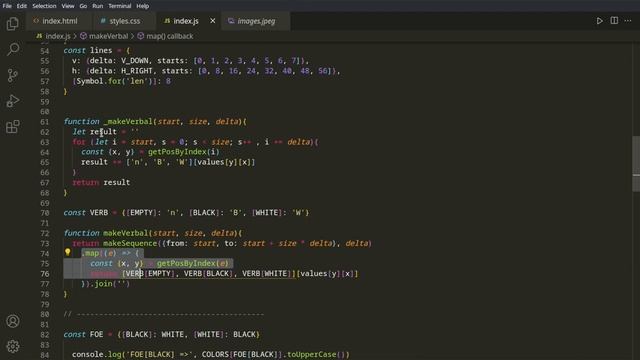Viewport: 640px width, 360px height.
Task: Click index.js in the breadcrumb path
Action: coord(58,36)
